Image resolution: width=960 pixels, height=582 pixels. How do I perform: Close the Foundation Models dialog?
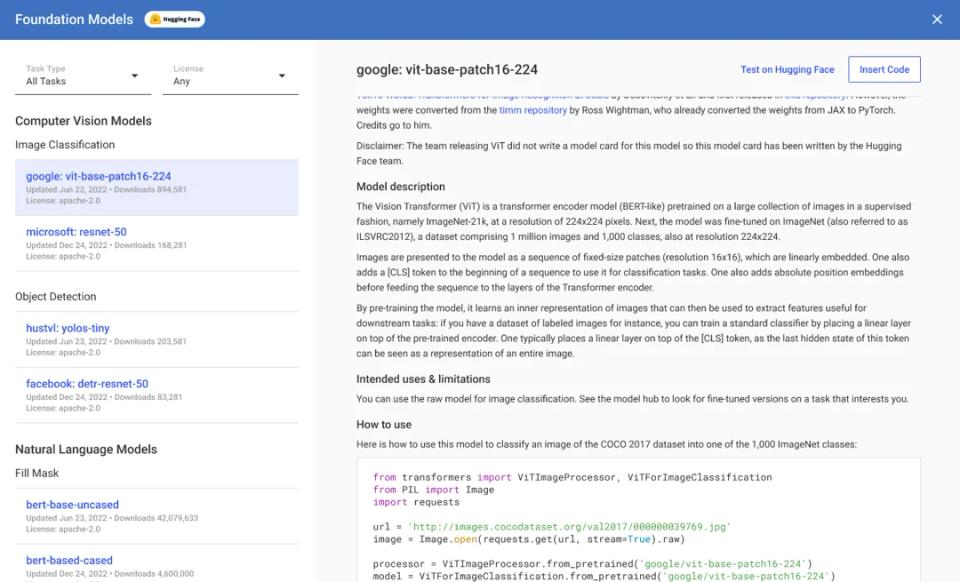click(937, 20)
